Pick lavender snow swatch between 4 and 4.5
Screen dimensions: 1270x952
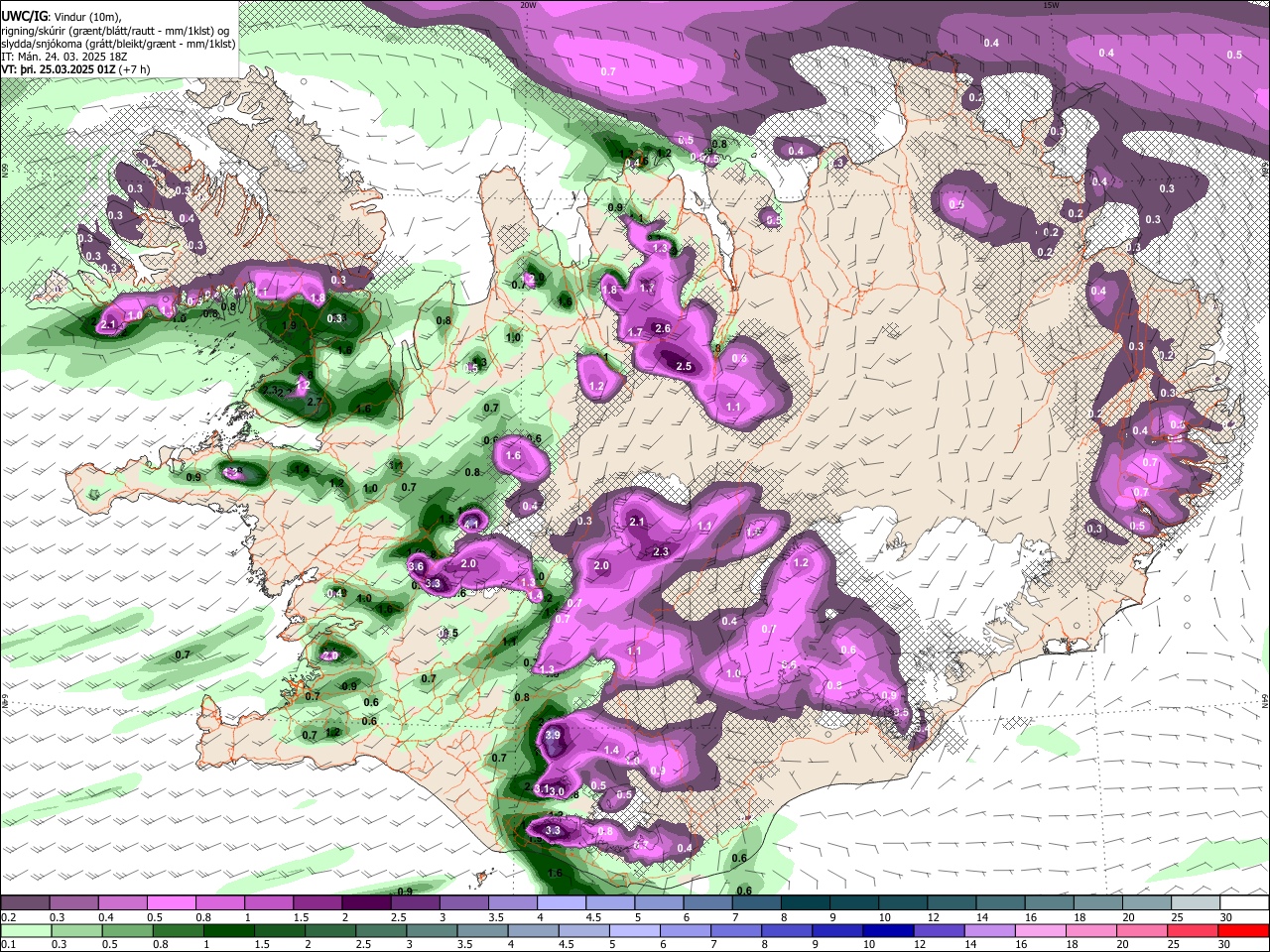pos(561,902)
